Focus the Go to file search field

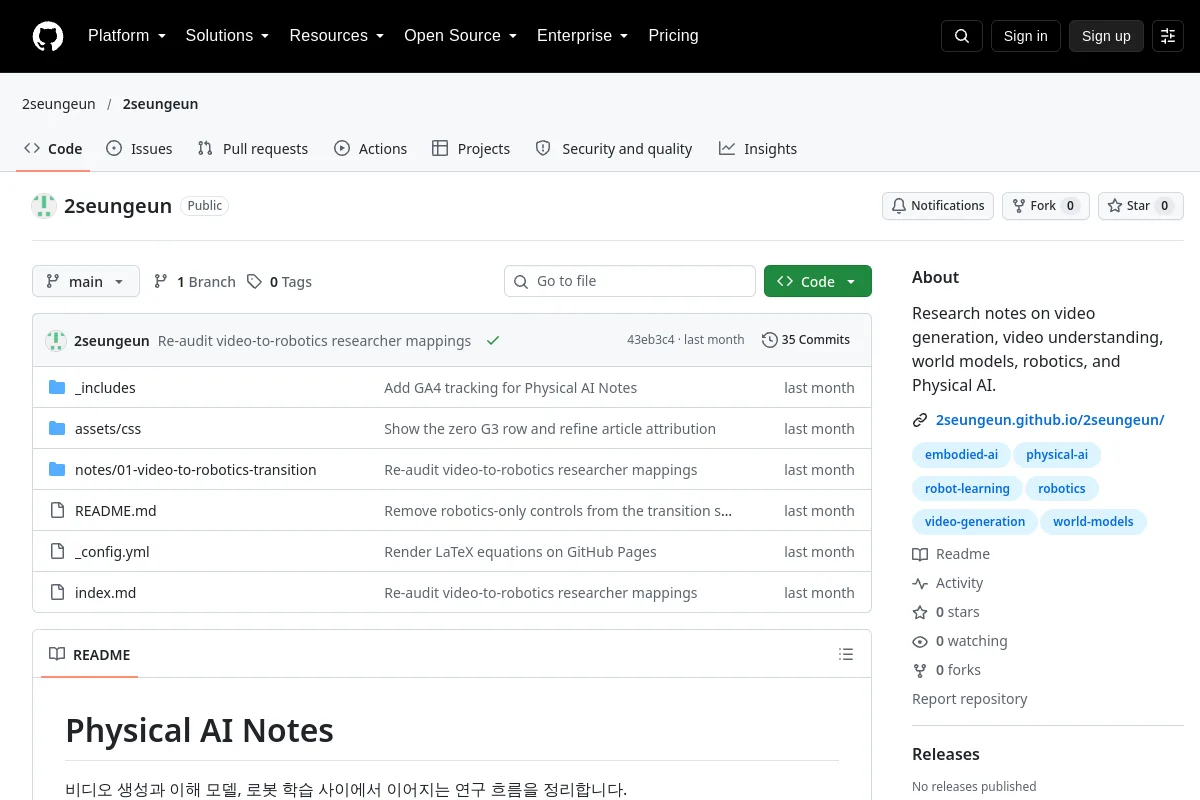tap(630, 281)
